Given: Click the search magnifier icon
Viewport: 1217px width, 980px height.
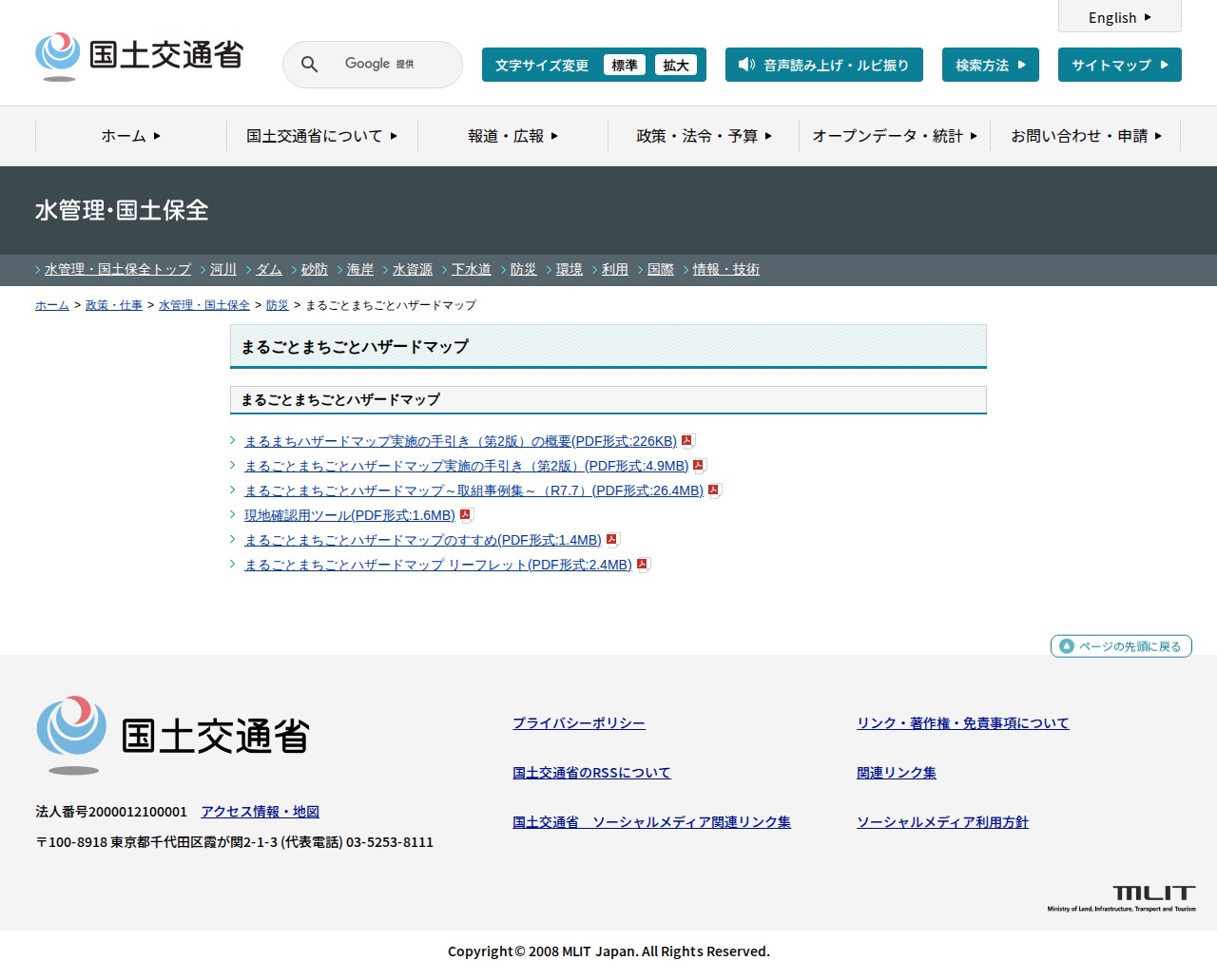Looking at the screenshot, I should pyautogui.click(x=309, y=65).
